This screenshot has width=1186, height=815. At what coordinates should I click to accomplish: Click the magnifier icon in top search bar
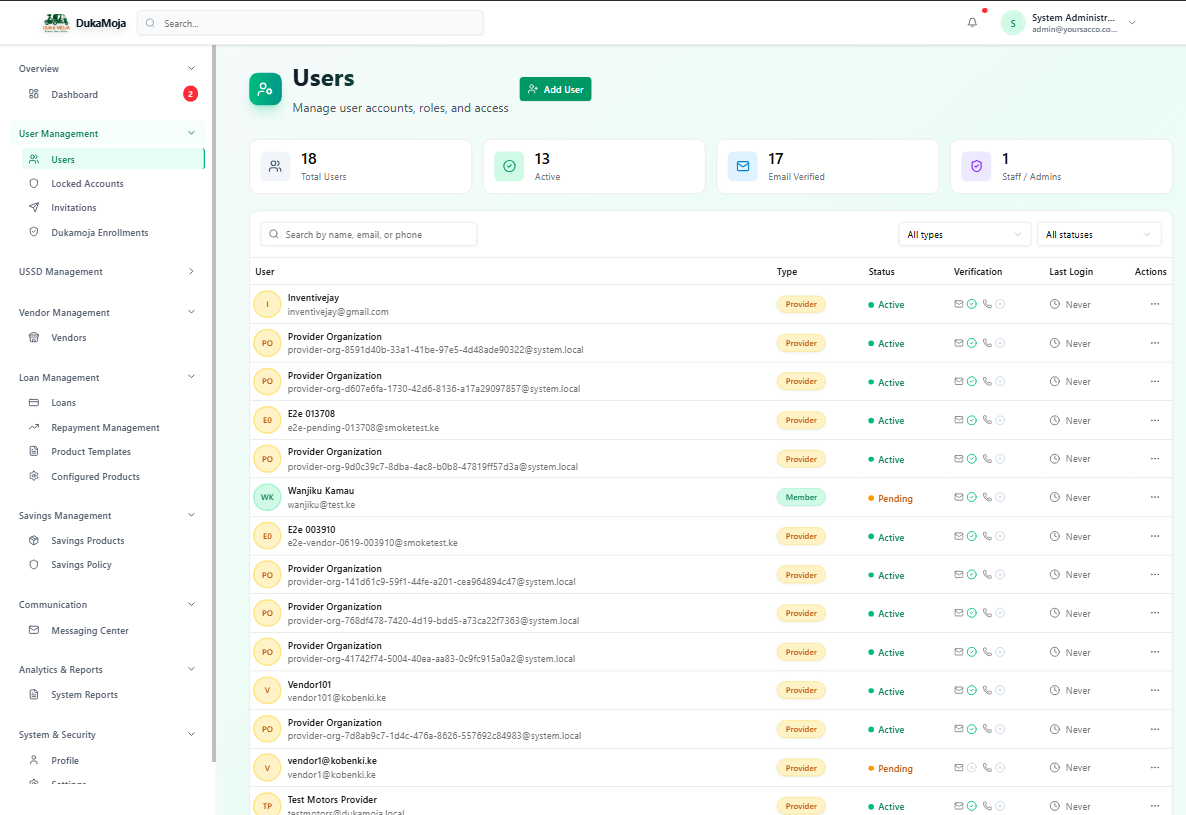(151, 23)
